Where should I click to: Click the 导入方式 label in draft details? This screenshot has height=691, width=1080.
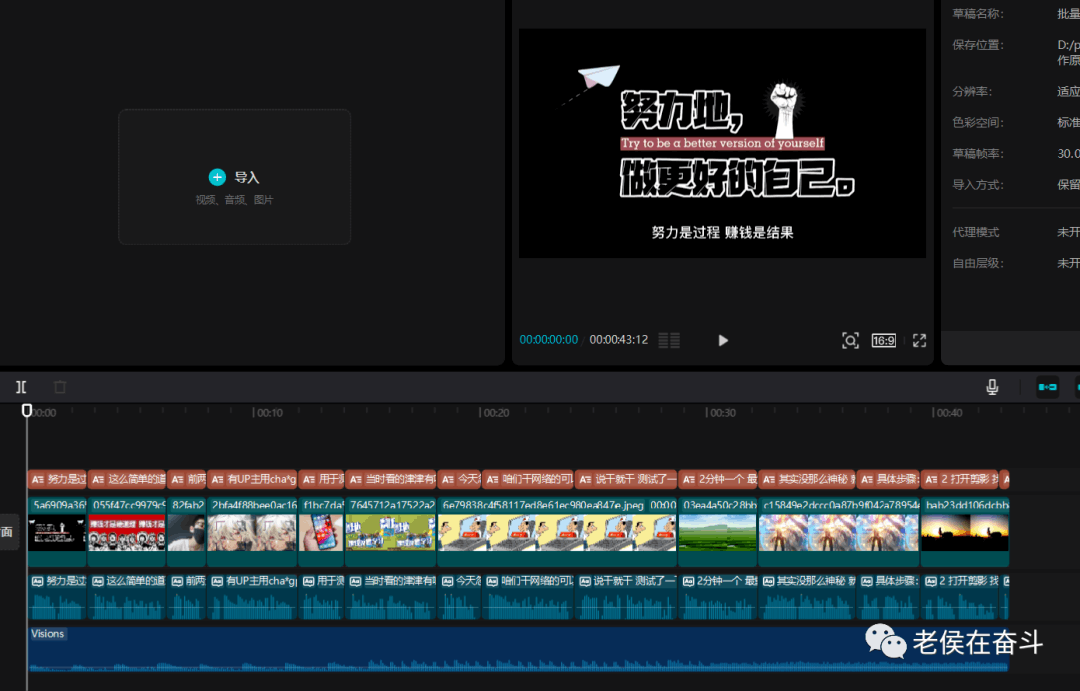[977, 184]
